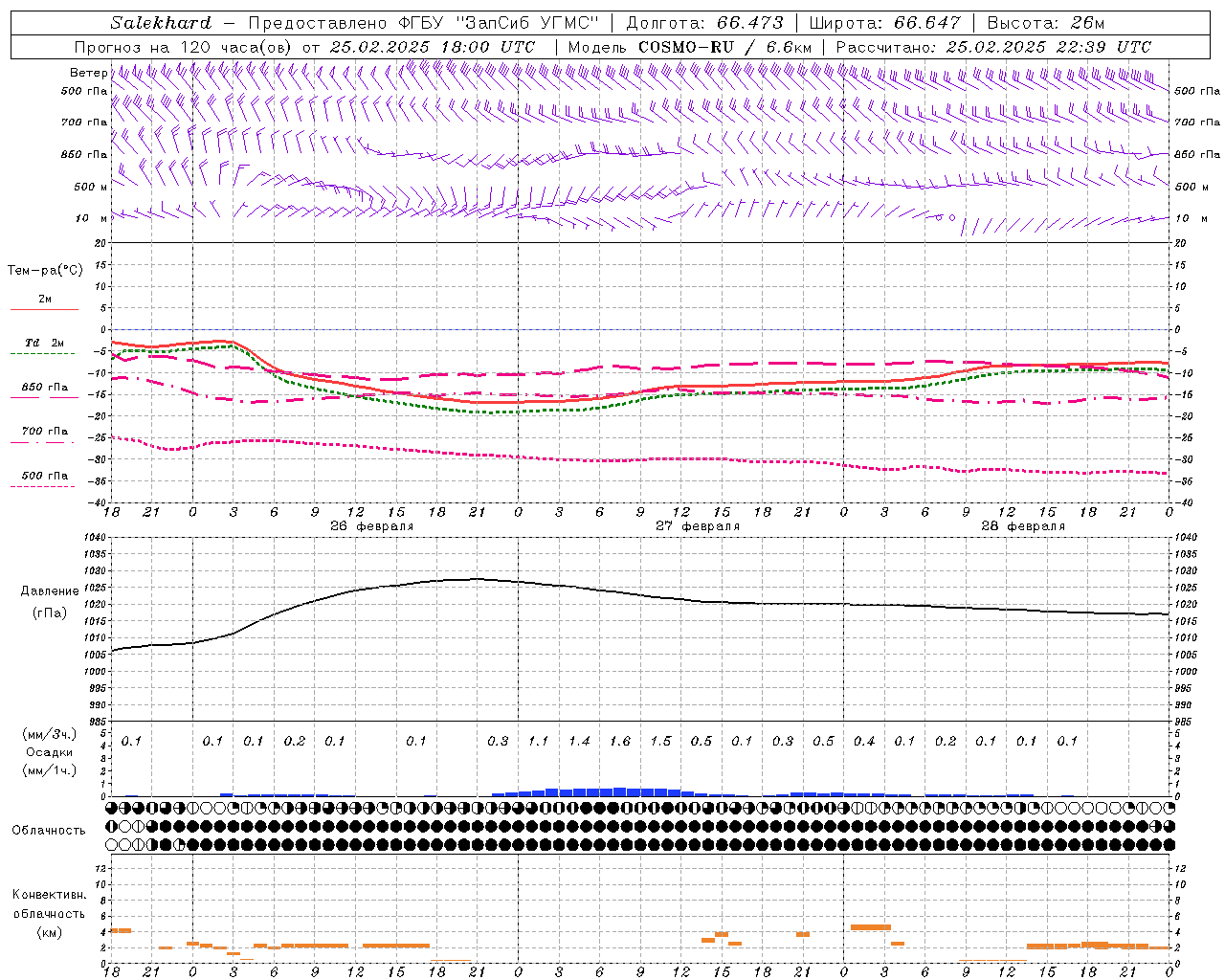Click the '(мм/1ч.)' precipitation unit label
Image resolution: width=1225 pixels, height=980 pixels.
pos(50,770)
